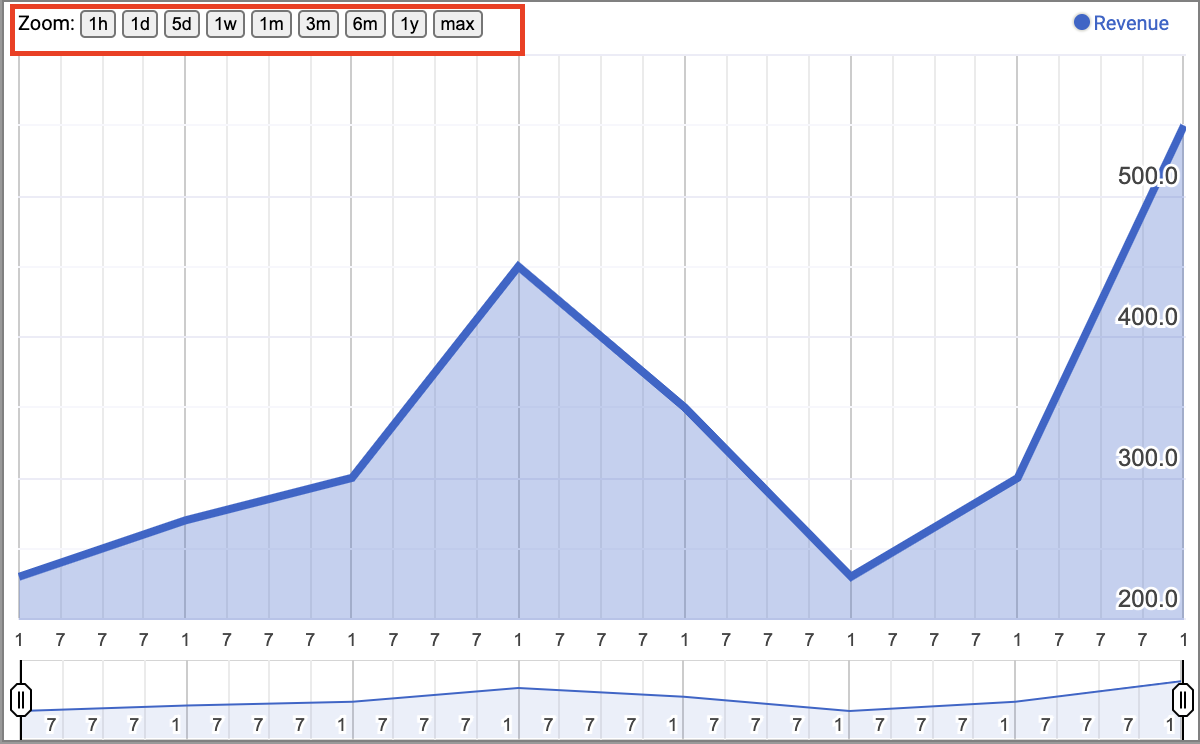Choose the 6m zoom range
Viewport: 1200px width, 744px height.
tap(365, 24)
